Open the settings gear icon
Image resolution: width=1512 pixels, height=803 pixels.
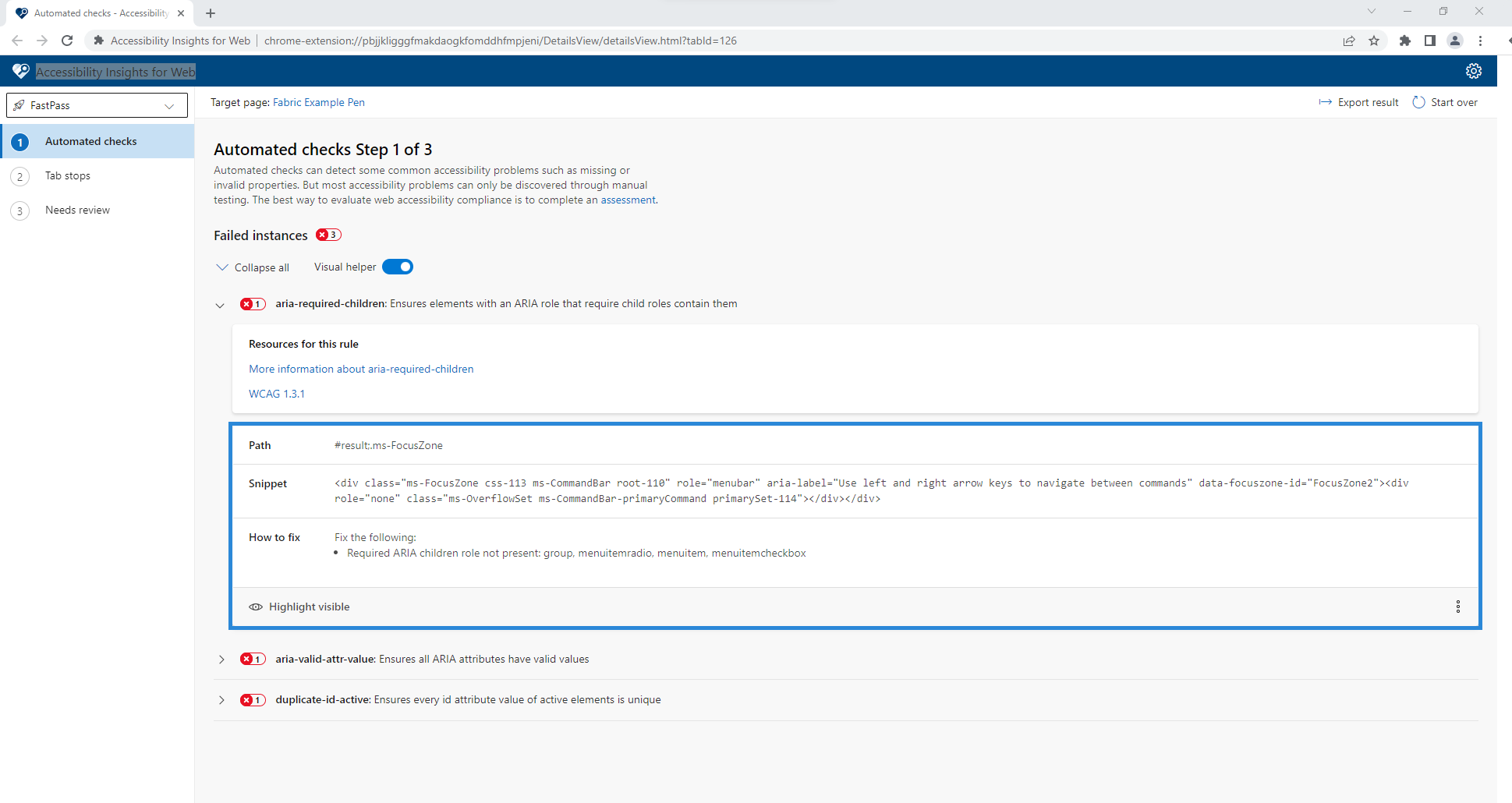1473,70
